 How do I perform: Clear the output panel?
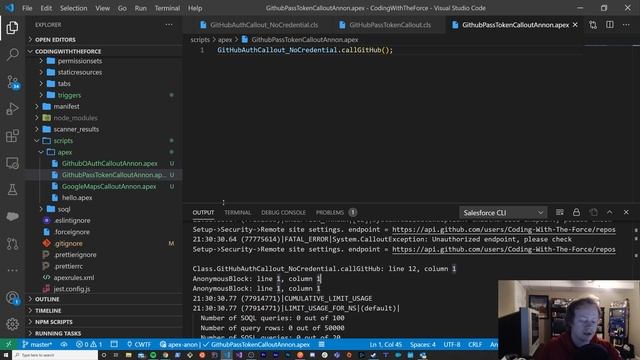560,212
